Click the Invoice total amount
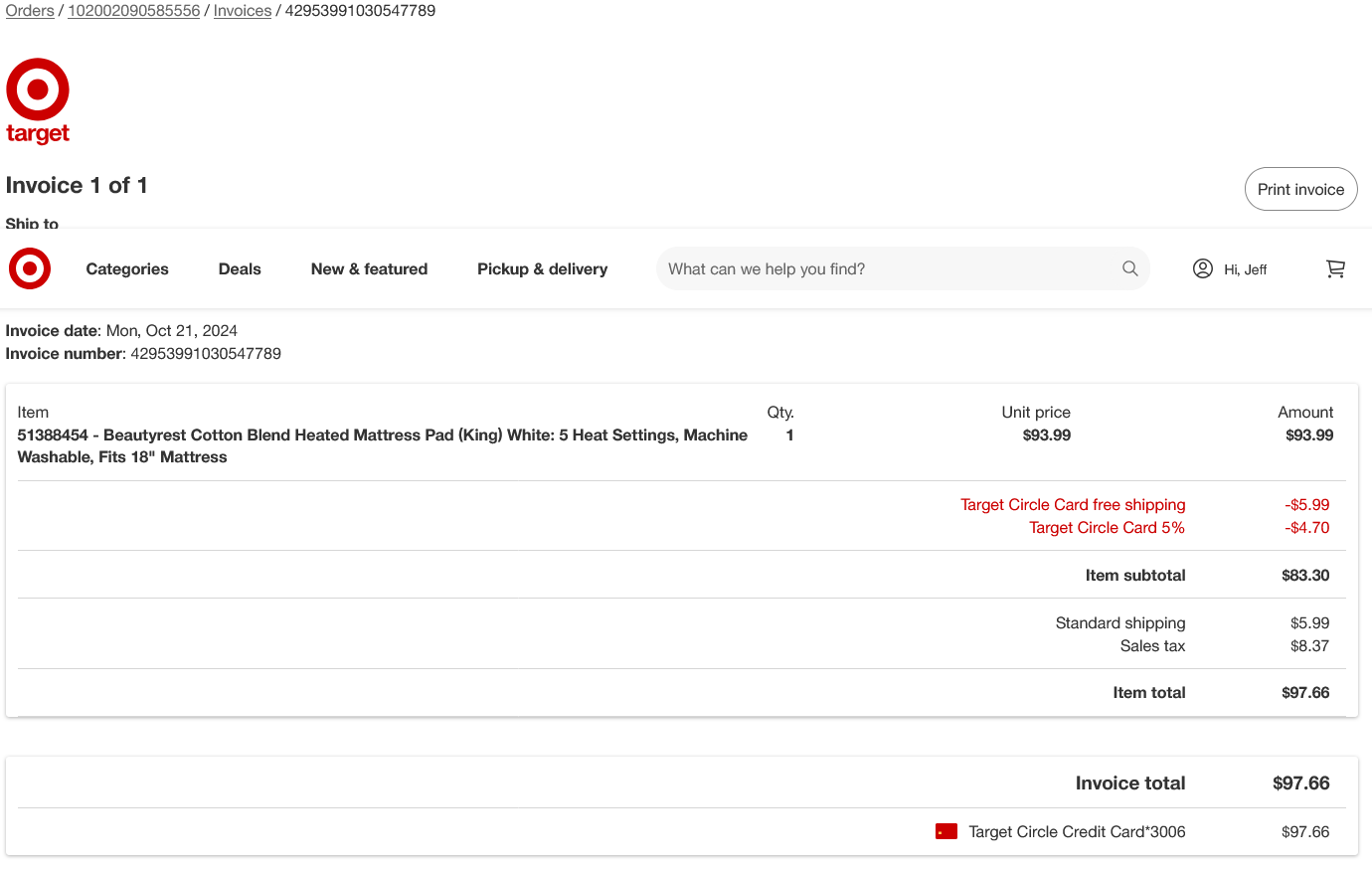1372x869 pixels. [1301, 782]
